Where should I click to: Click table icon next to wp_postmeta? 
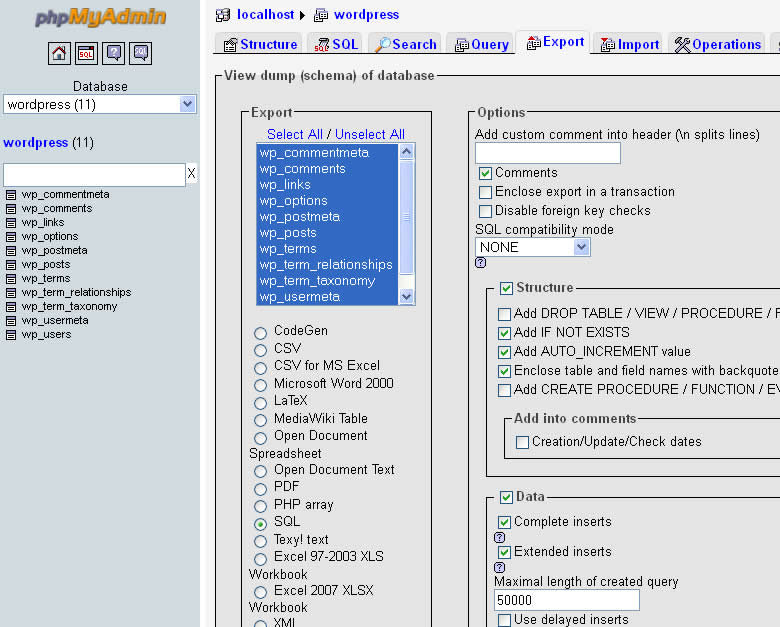coord(11,250)
